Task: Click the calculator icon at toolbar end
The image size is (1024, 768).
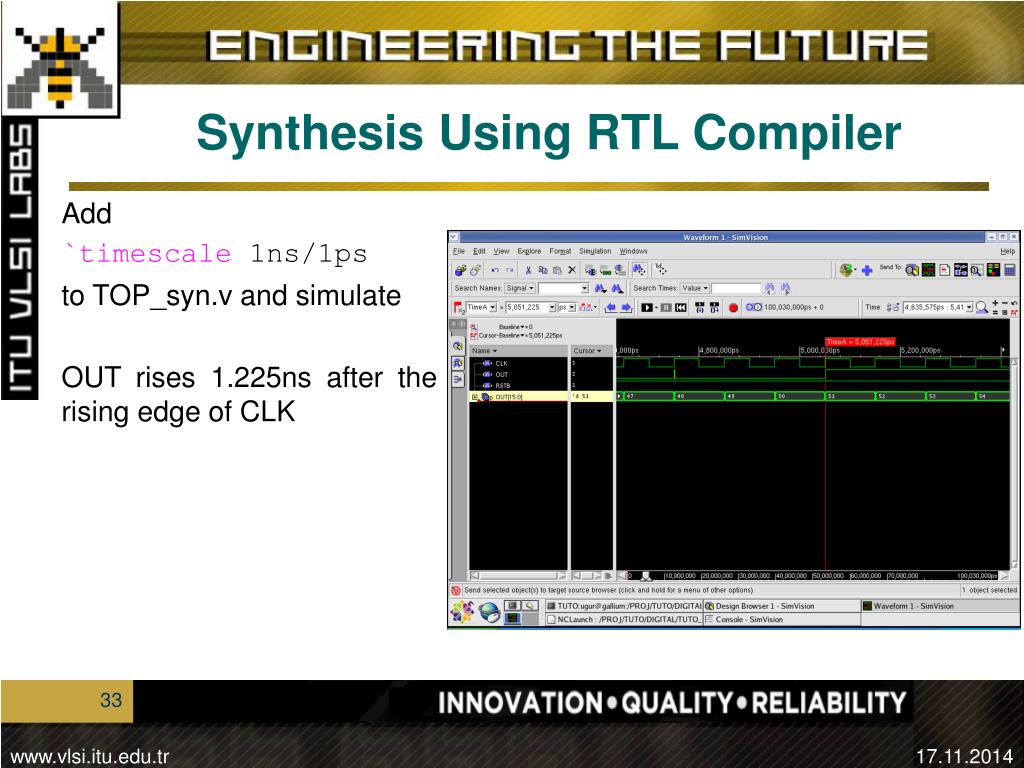Action: click(x=1010, y=270)
